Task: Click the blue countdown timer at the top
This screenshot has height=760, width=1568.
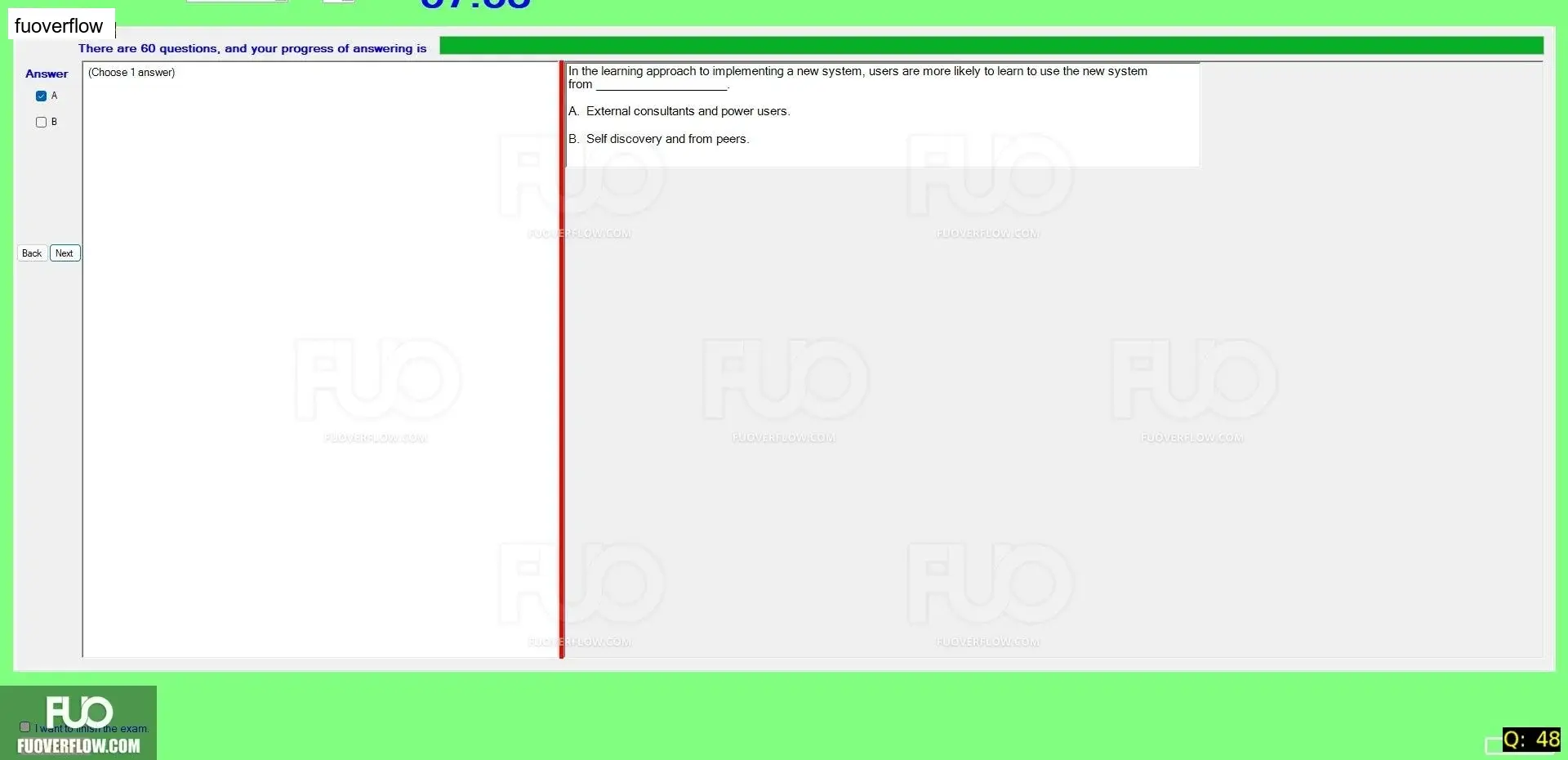Action: (475, 5)
